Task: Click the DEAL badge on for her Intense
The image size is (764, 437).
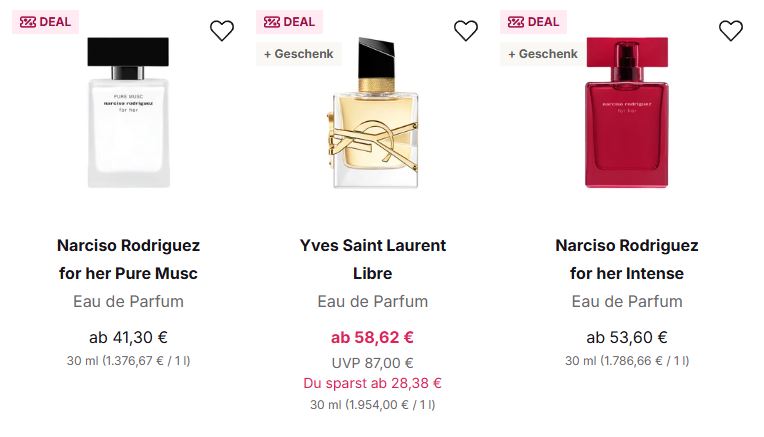Action: [534, 22]
